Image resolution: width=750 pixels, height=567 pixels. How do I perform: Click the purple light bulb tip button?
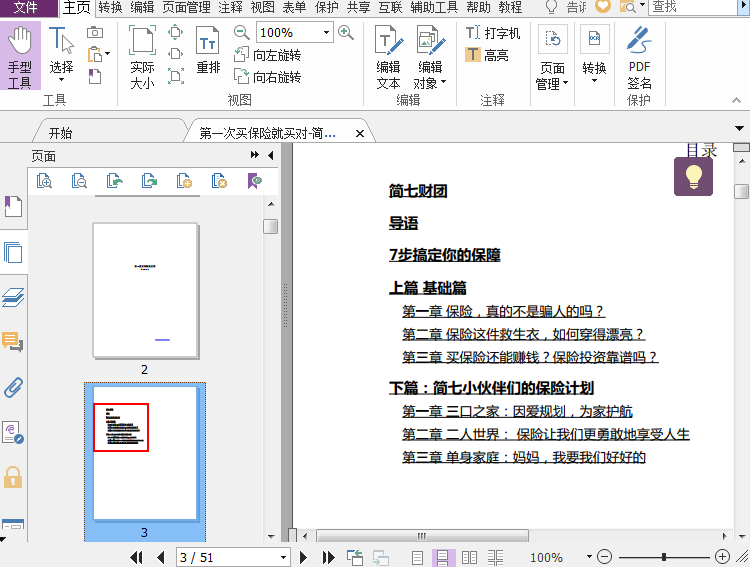coord(693,177)
